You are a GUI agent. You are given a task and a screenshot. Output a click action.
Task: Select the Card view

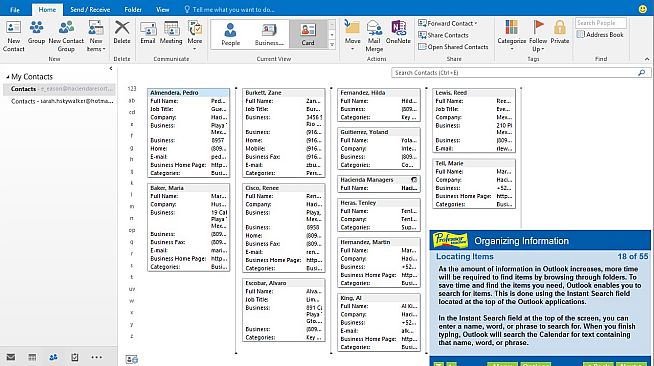[308, 34]
